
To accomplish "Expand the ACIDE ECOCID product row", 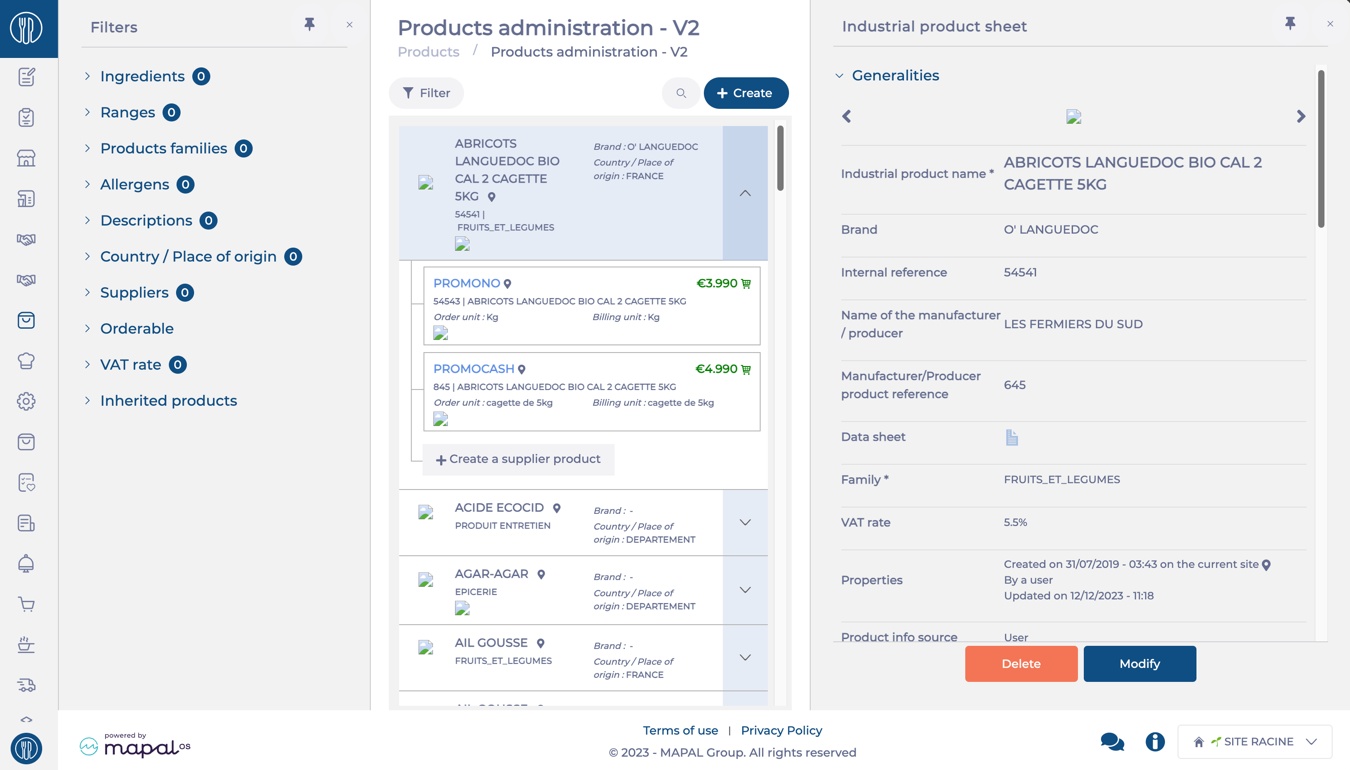I will [x=745, y=522].
